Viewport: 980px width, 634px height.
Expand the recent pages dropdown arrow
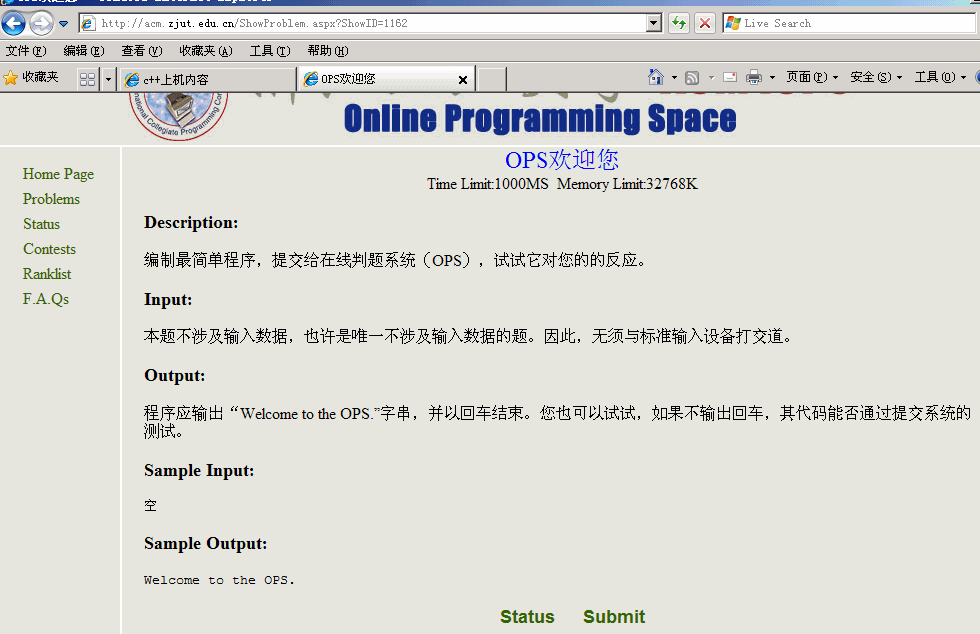tap(64, 23)
